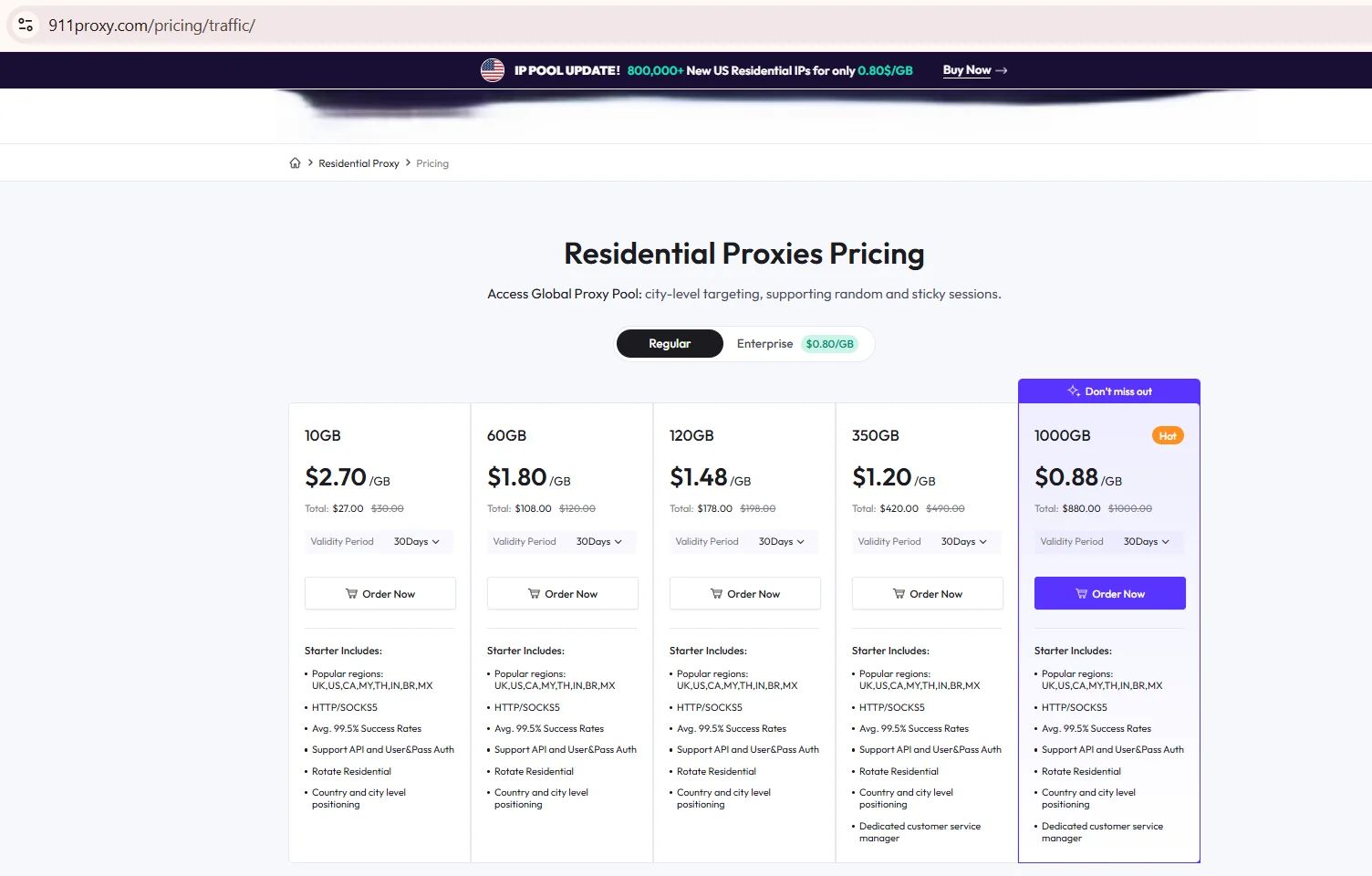This screenshot has width=1372, height=876.
Task: Click the $2.70 price on 10GB plan
Action: click(x=336, y=477)
